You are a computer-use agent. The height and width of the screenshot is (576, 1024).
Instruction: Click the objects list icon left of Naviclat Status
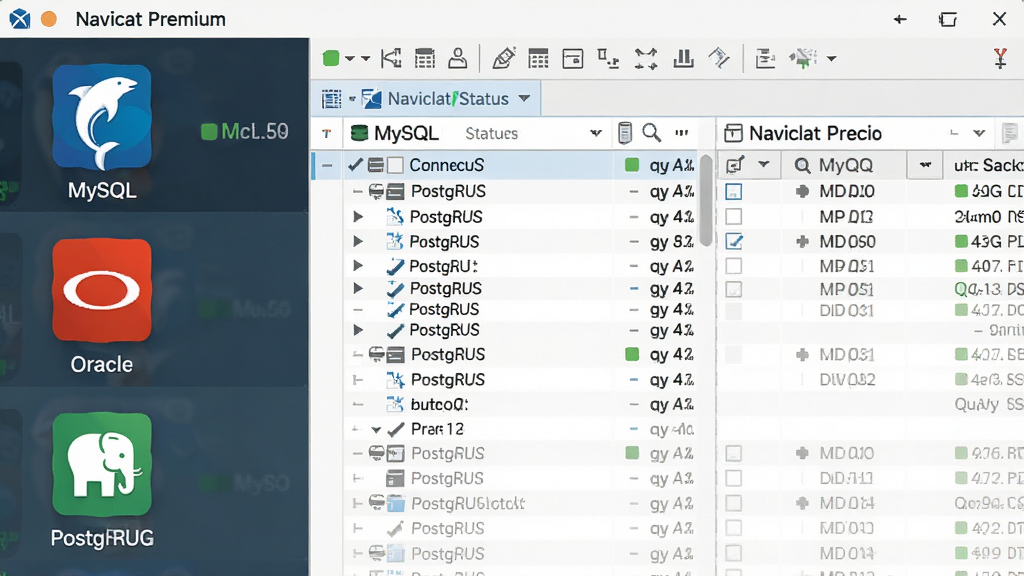331,99
